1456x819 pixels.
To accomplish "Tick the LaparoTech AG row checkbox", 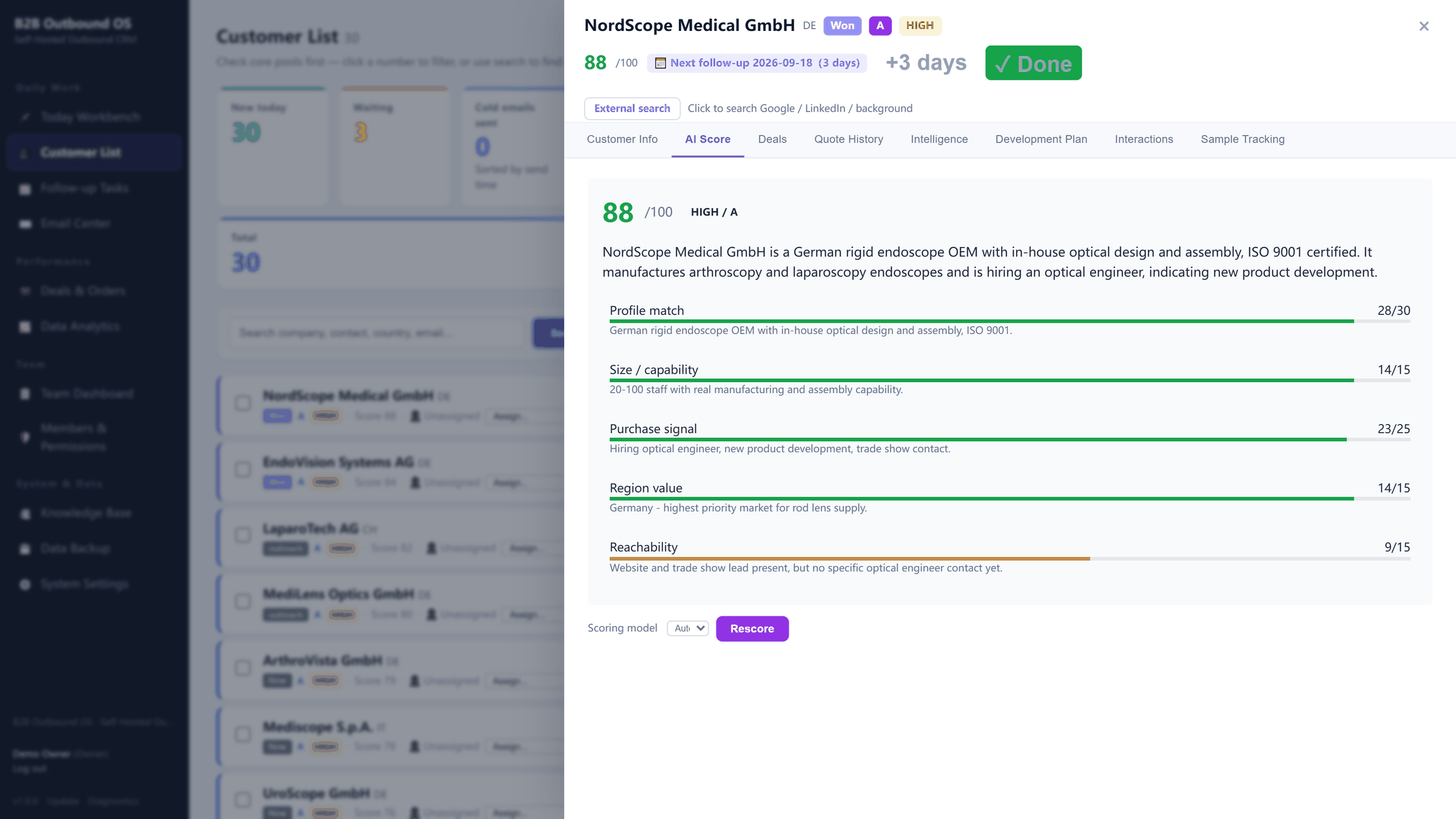I will [x=243, y=535].
